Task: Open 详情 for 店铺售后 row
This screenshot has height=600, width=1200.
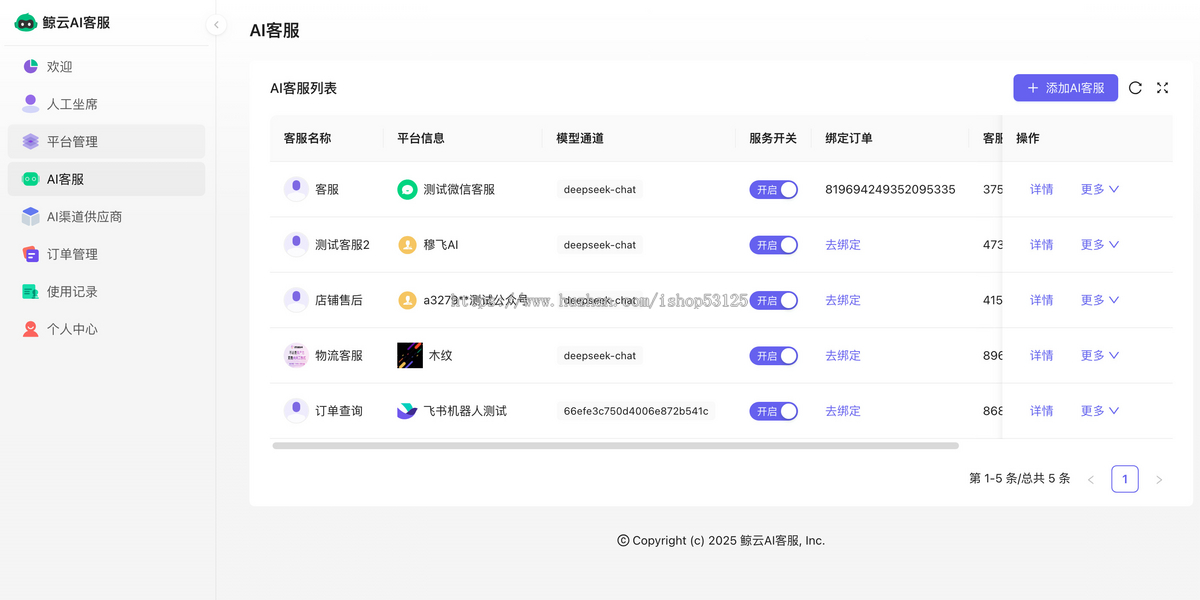Action: click(x=1041, y=300)
